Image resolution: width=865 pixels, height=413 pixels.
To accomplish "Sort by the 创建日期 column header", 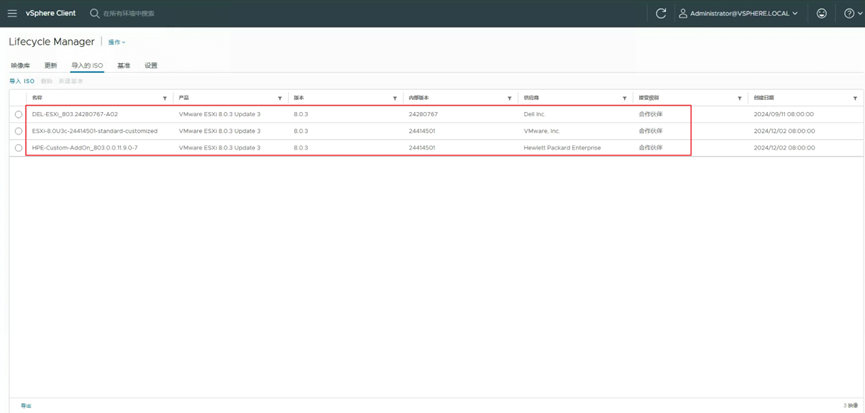I will (x=763, y=98).
